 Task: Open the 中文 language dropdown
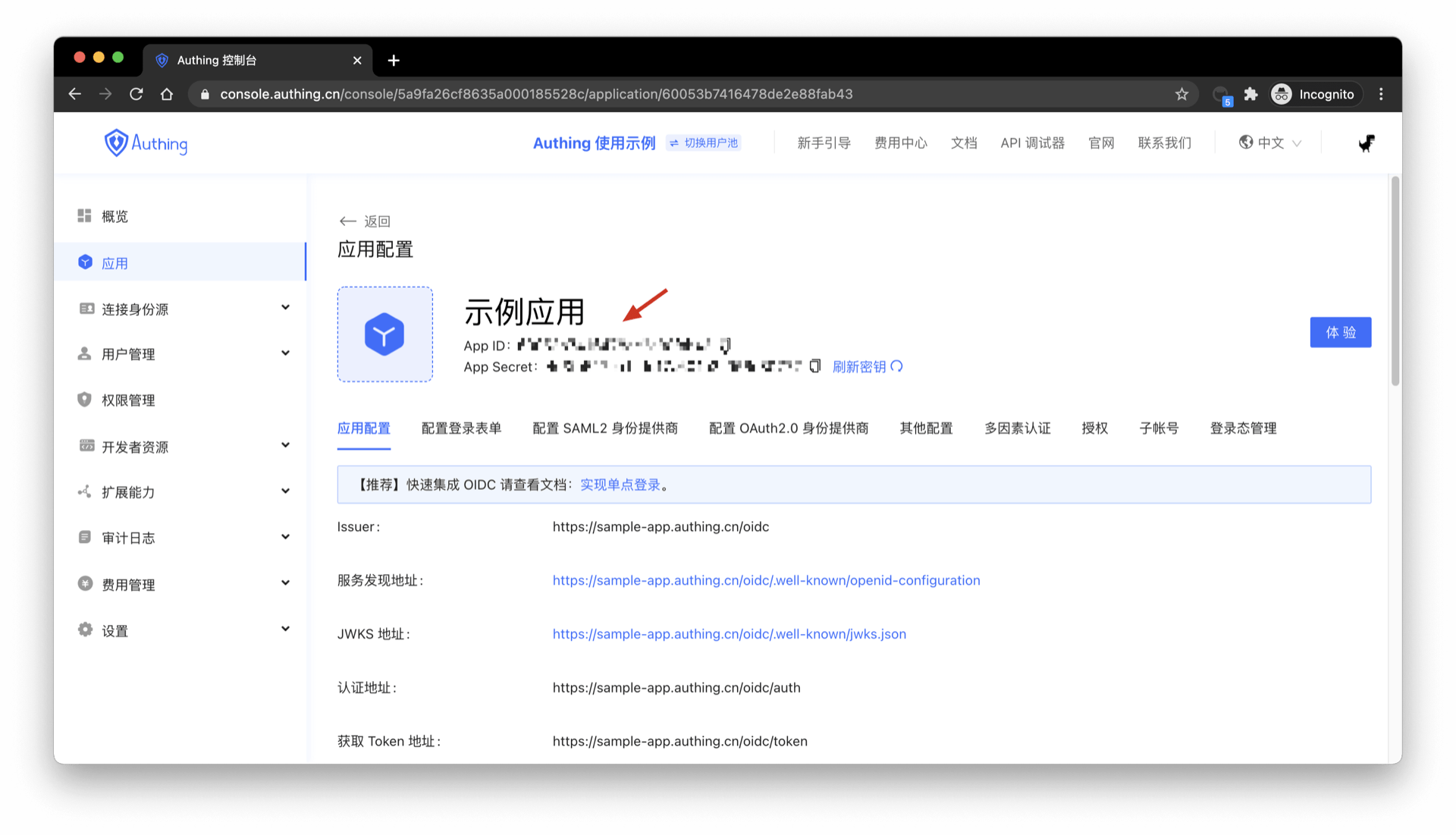[1270, 143]
